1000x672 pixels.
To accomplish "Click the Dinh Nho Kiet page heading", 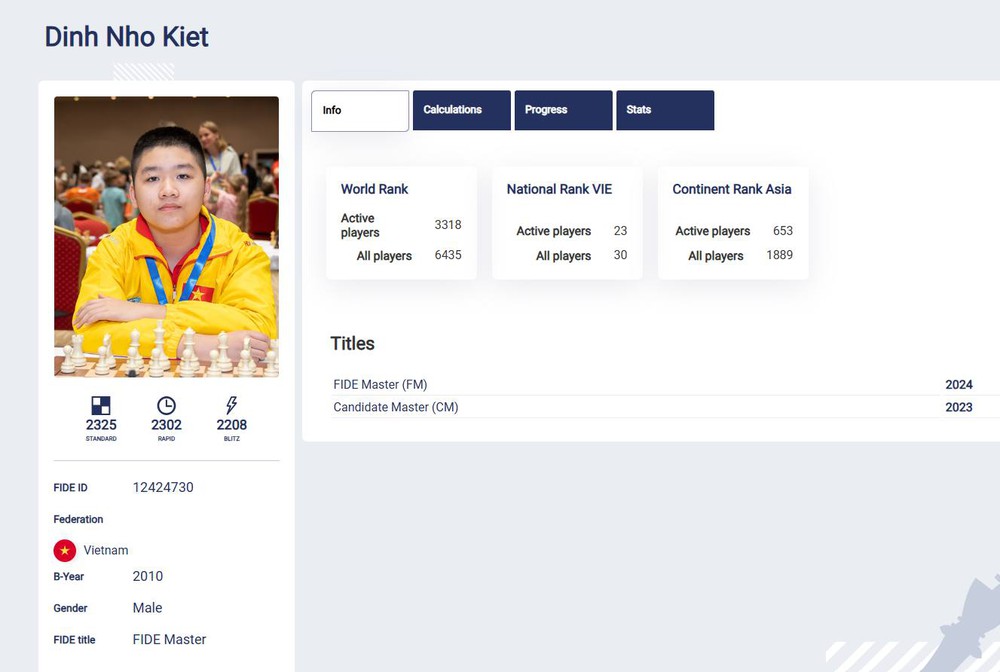I will 127,38.
